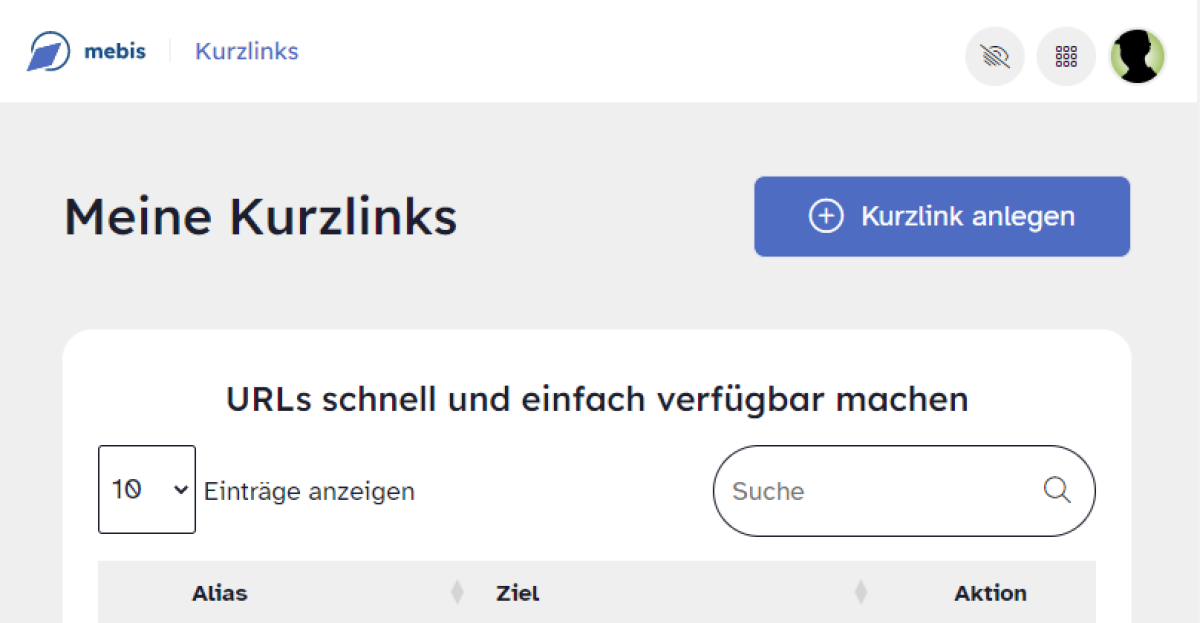Viewport: 1200px width, 623px height.
Task: Open the Kurzlinks header link
Action: pos(246,51)
